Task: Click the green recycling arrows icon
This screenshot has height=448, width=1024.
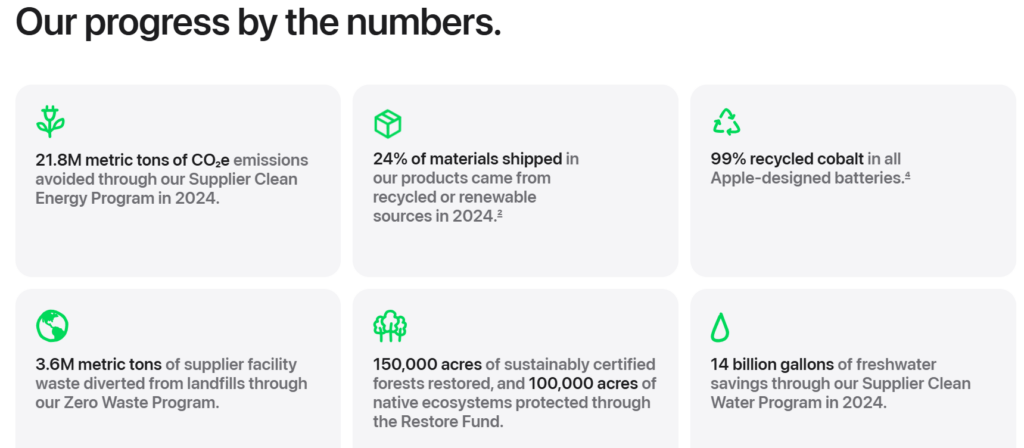Action: (726, 122)
